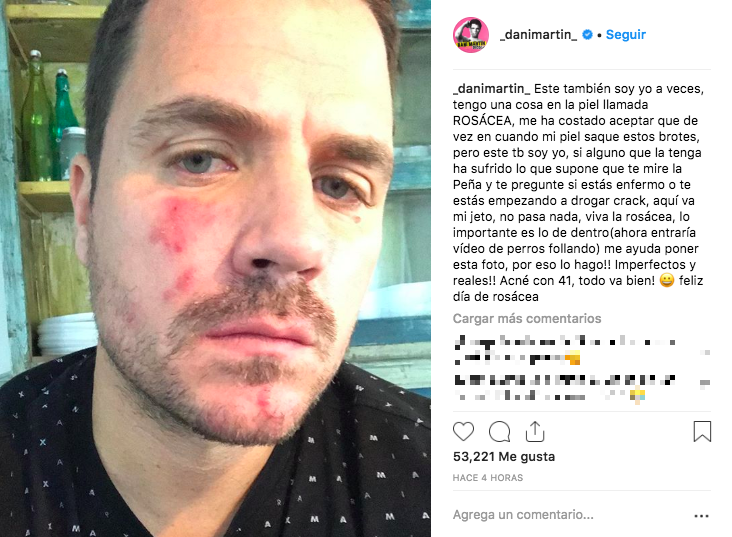Open the _danimartin_ profile avatar
The height and width of the screenshot is (537, 732).
click(x=471, y=35)
